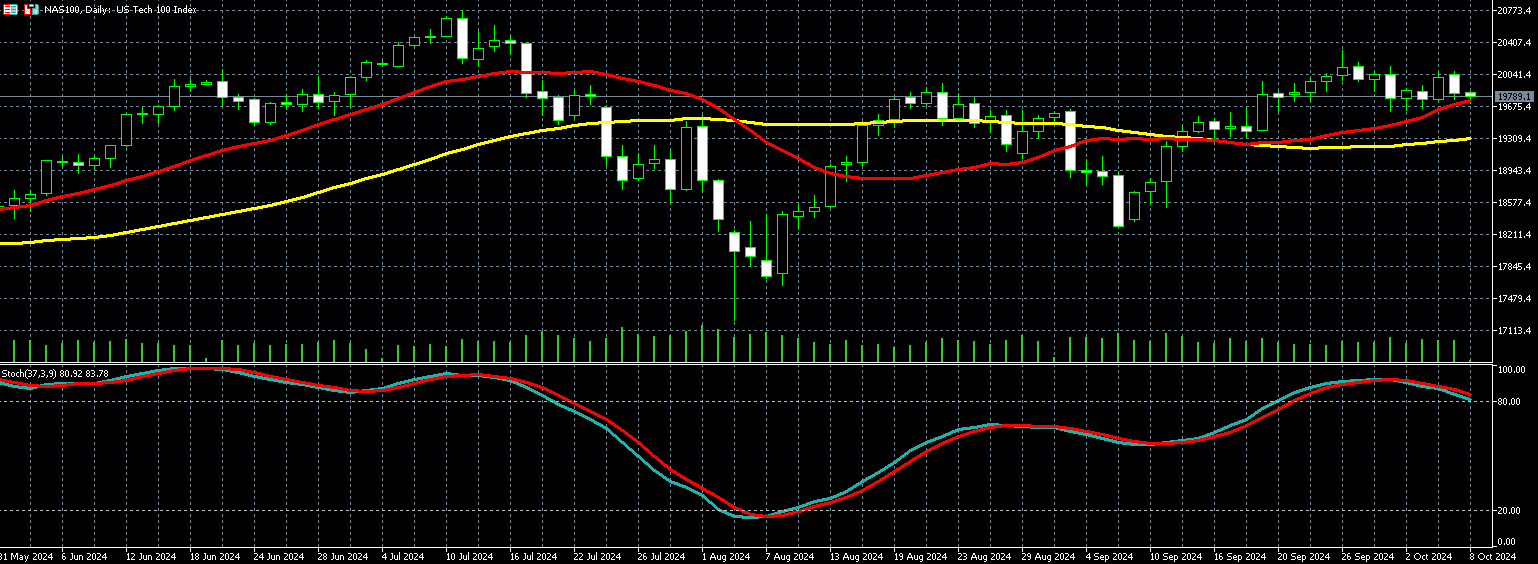This screenshot has height=564, width=1538.
Task: Click the '18 Jun 2024' date label
Action: point(213,556)
